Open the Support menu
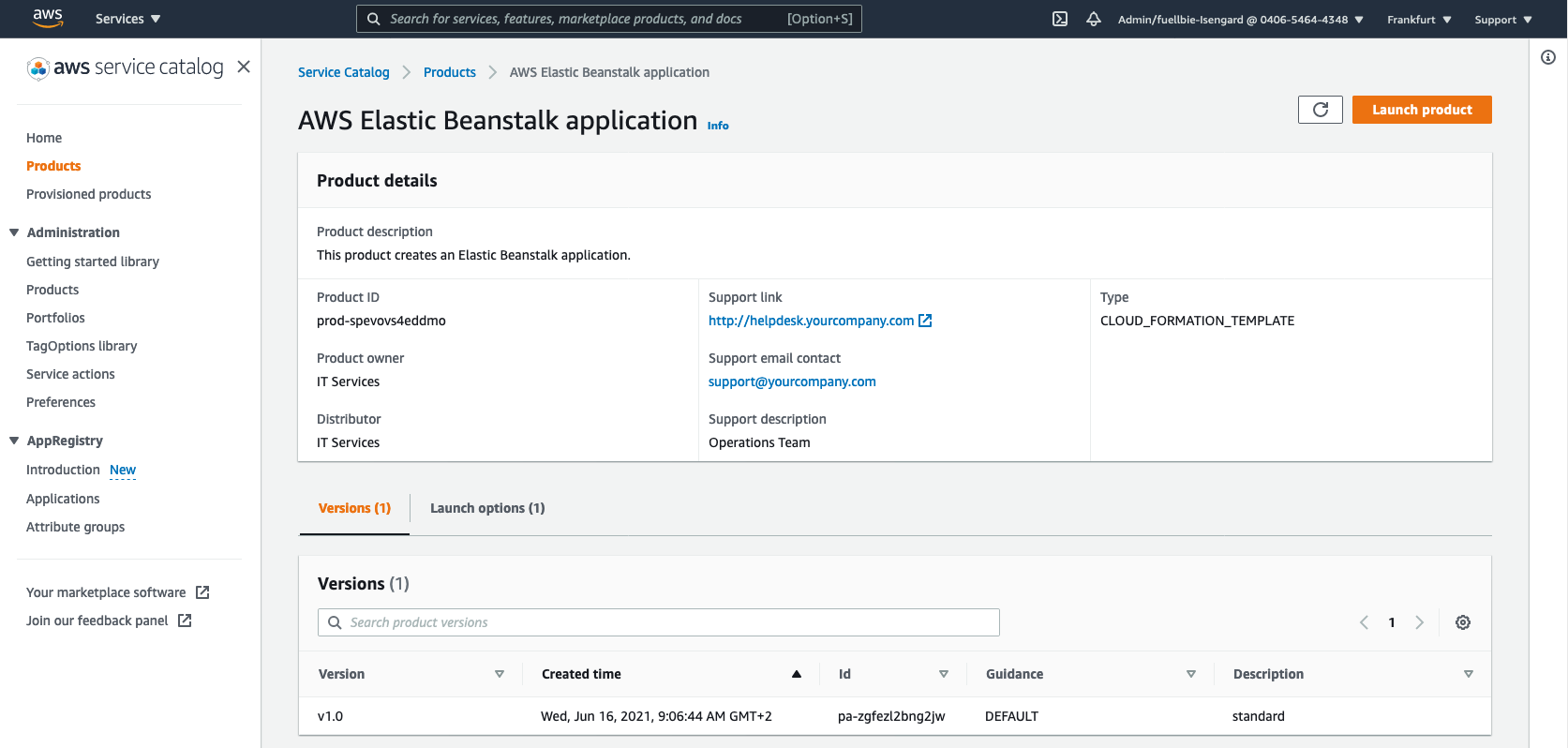The height and width of the screenshot is (748, 1568). (1503, 20)
